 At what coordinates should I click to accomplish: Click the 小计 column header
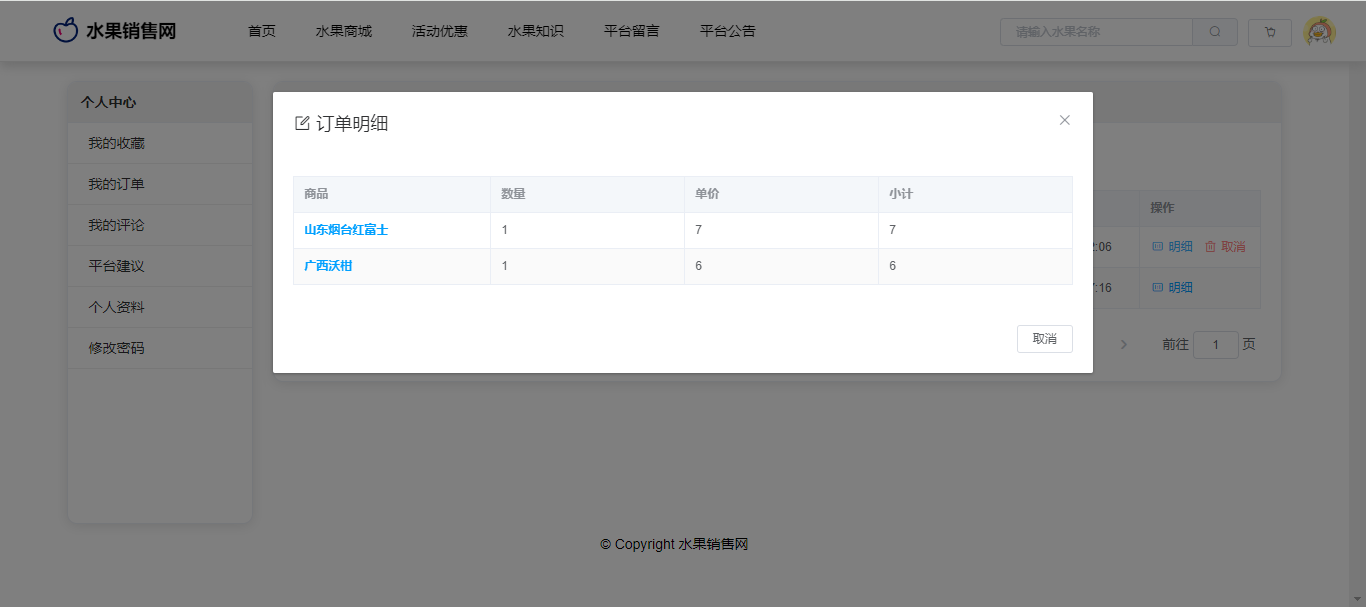click(x=975, y=194)
